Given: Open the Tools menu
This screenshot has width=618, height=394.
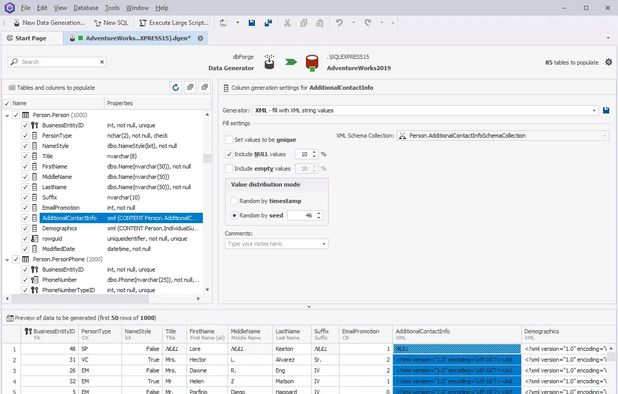Looking at the screenshot, I should tap(112, 7).
